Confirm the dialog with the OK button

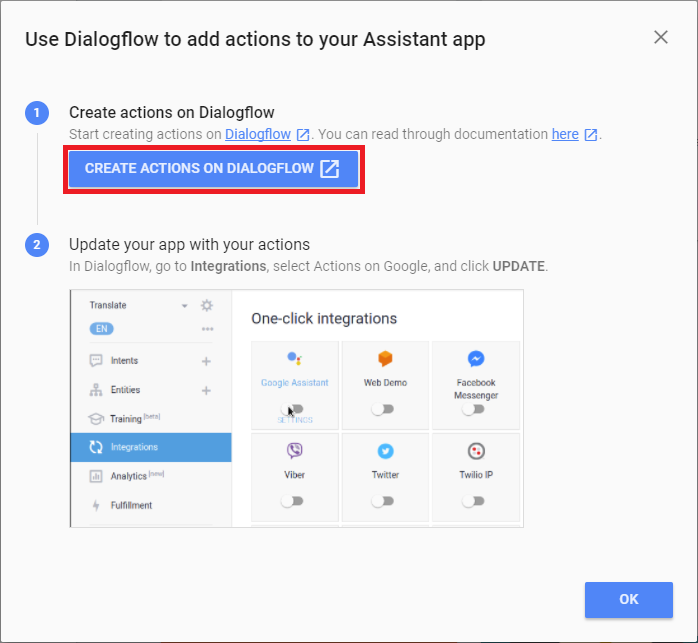629,599
